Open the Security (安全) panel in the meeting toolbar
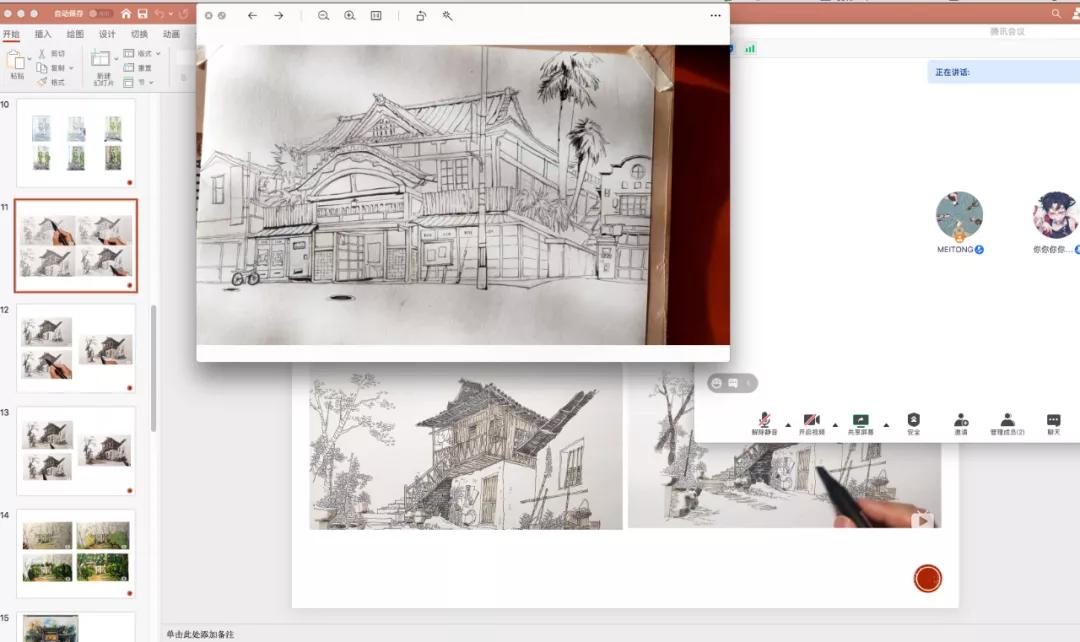The image size is (1080, 642). [913, 421]
